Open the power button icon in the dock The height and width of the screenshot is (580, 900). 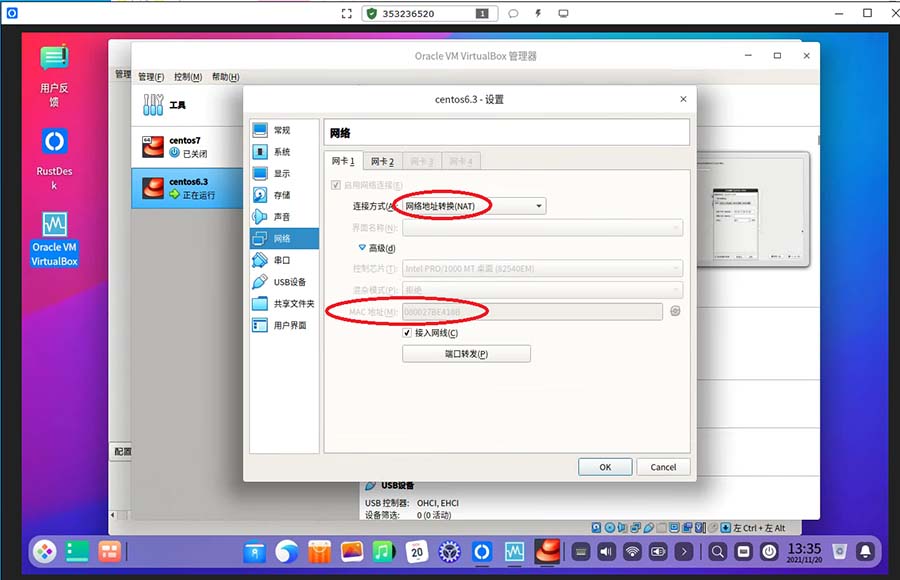click(x=769, y=552)
